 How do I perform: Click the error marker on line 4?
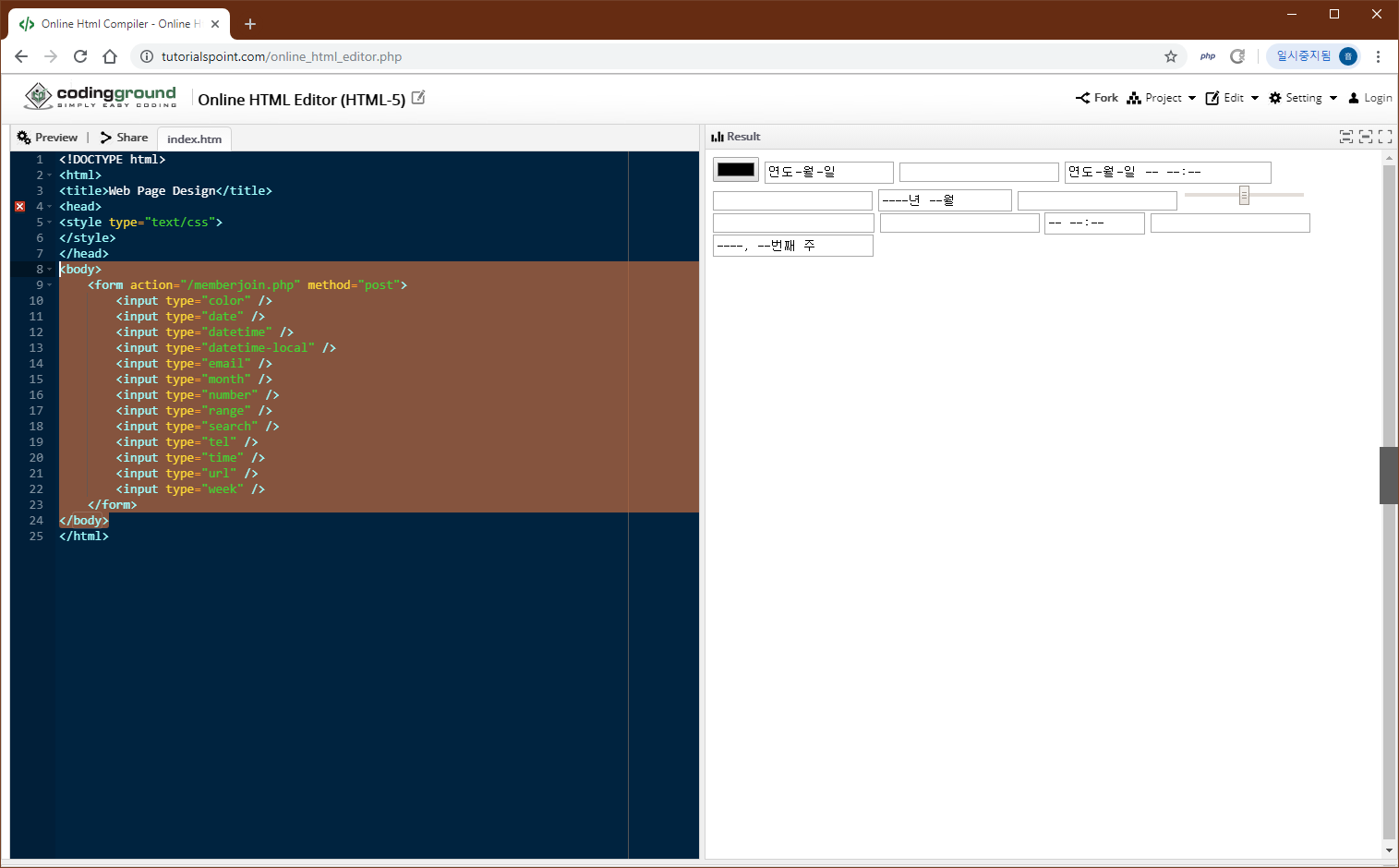coord(19,206)
